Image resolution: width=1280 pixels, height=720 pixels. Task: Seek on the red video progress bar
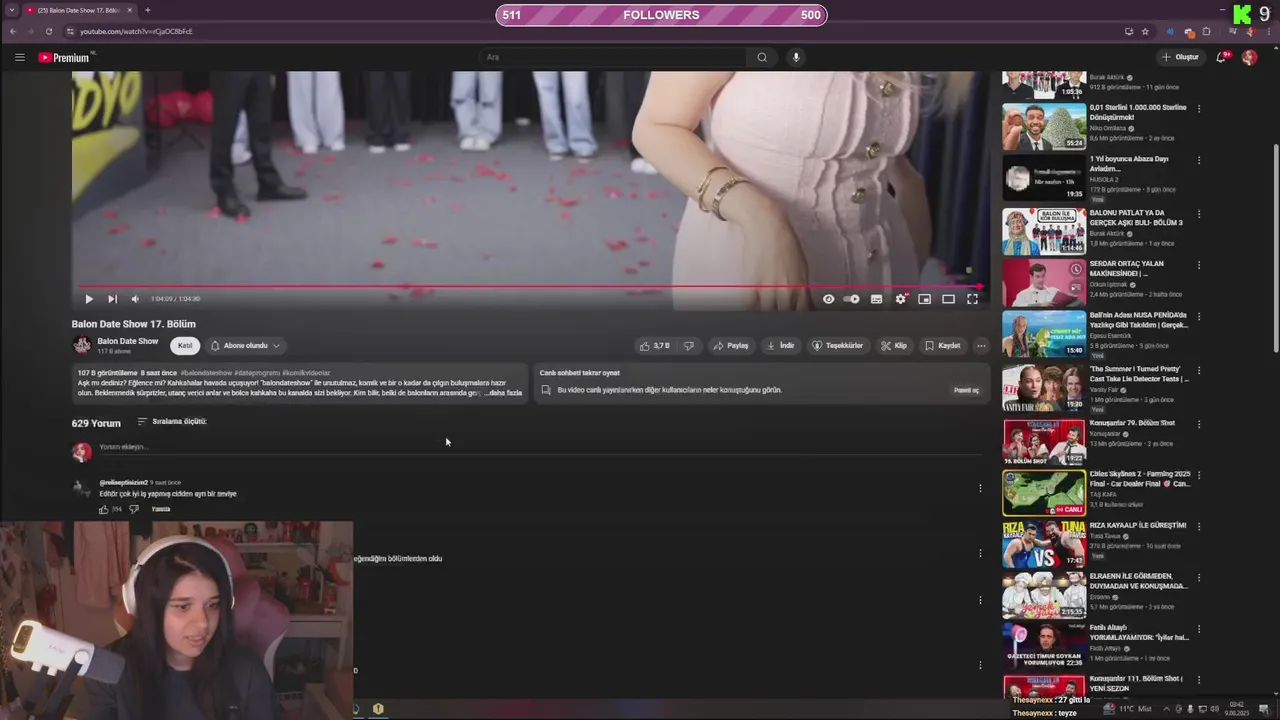[x=529, y=286]
